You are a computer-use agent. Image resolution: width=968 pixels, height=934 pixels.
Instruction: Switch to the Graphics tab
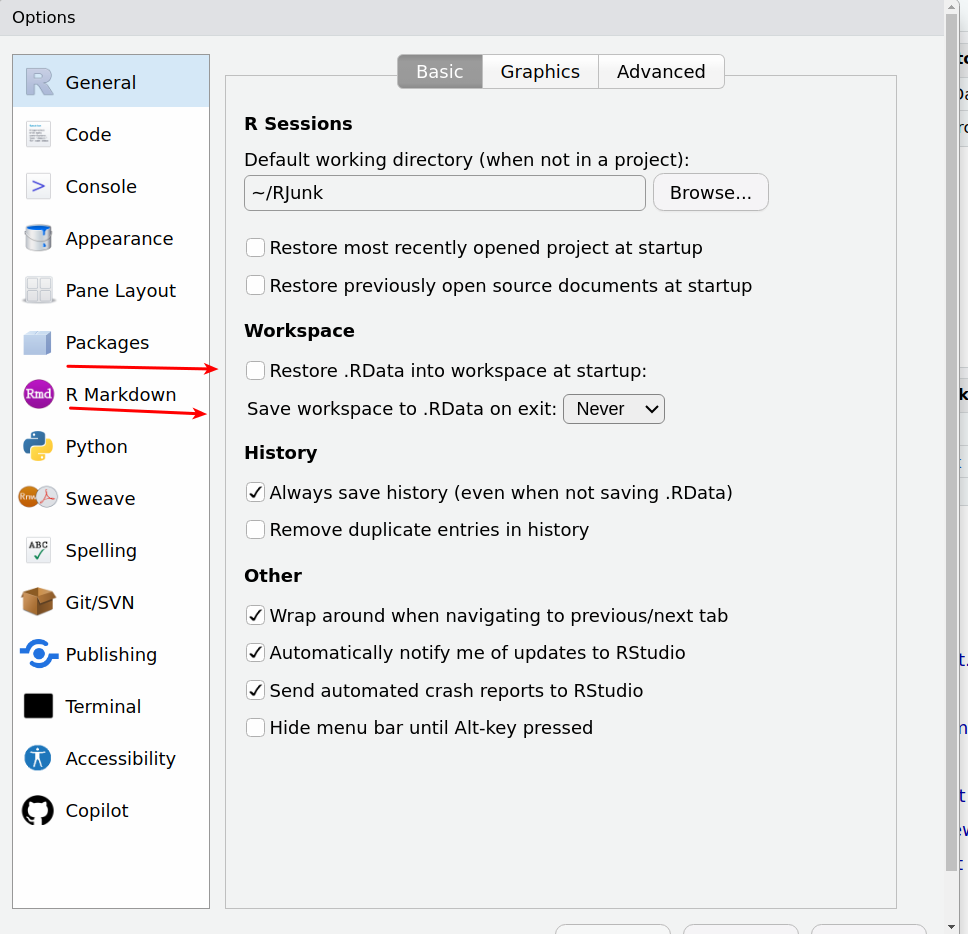540,72
